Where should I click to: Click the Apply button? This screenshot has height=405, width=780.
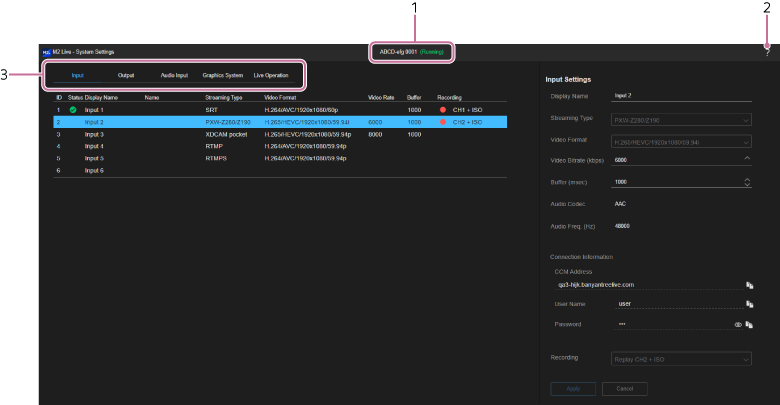point(573,389)
